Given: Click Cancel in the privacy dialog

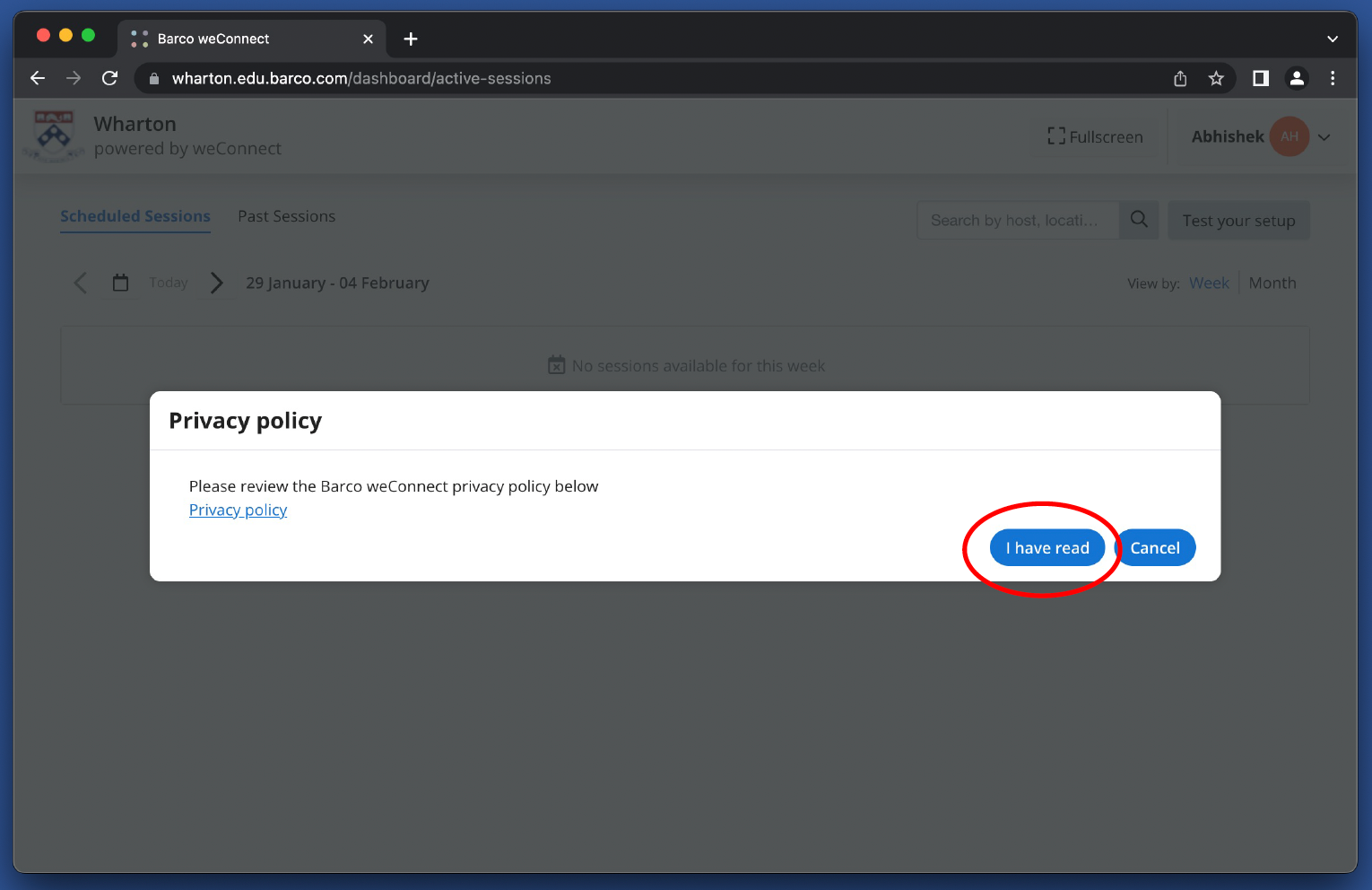Looking at the screenshot, I should [1155, 548].
